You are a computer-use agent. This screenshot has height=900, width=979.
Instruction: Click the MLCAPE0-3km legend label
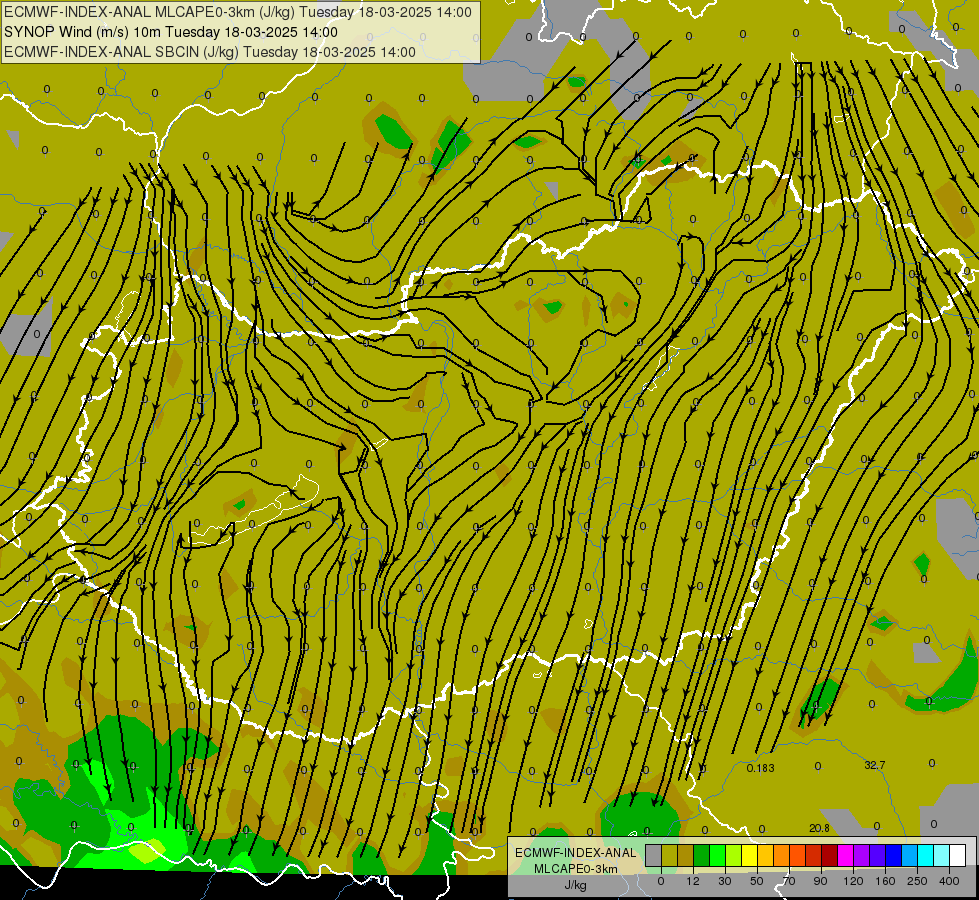575,869
